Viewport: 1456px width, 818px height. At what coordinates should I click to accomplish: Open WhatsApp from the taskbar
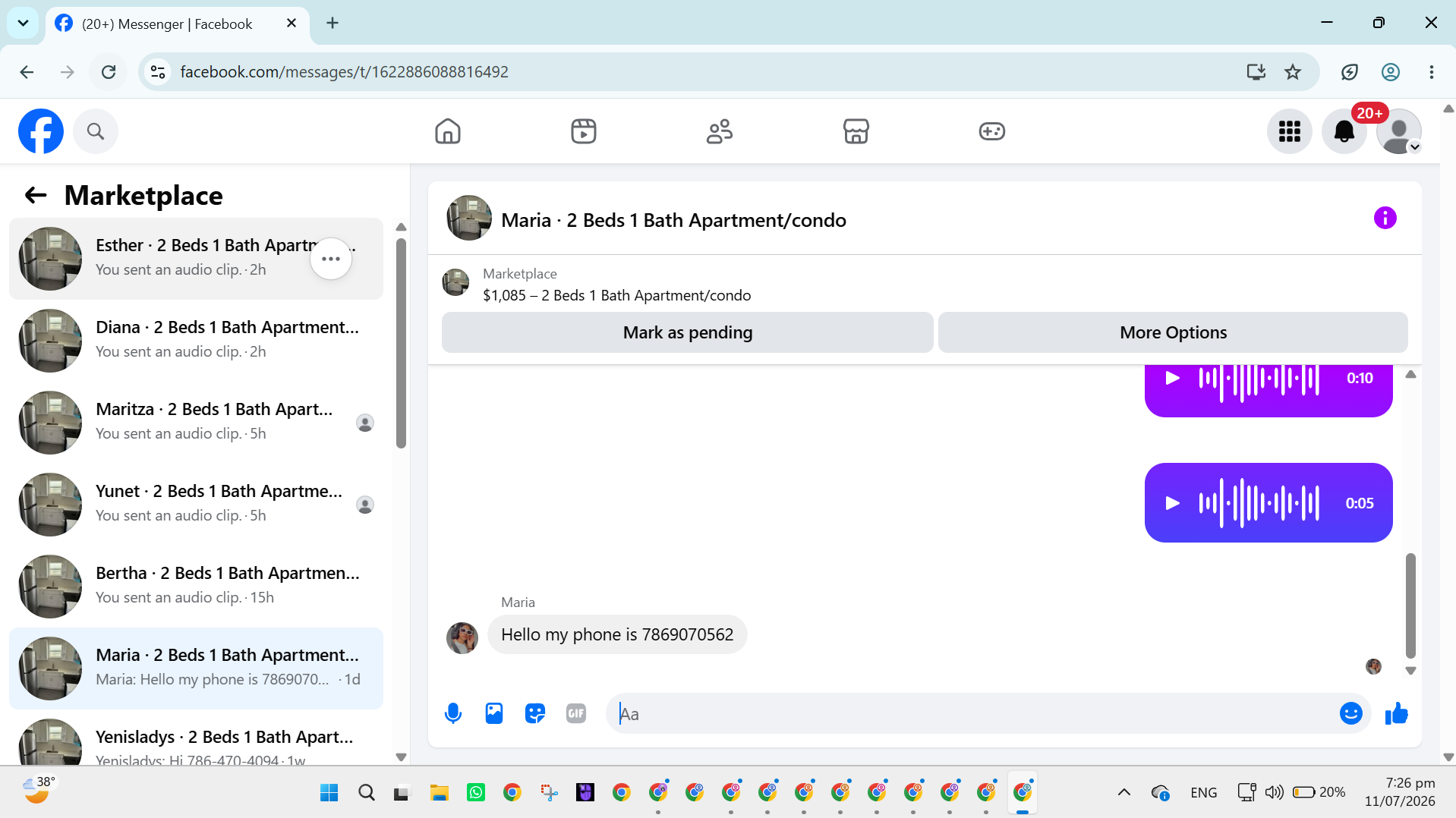(476, 793)
